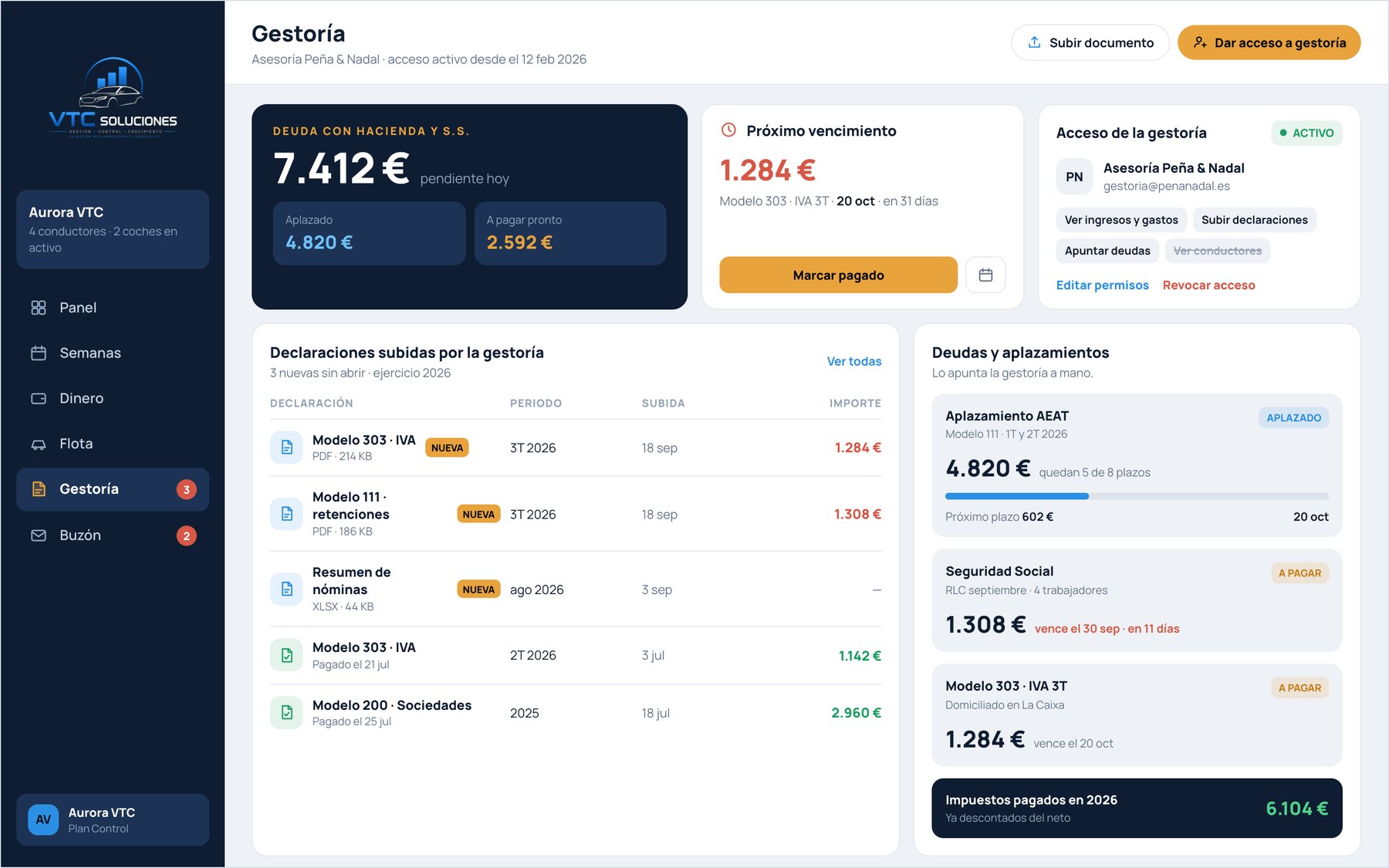1389x868 pixels.
Task: Open the paid Modelo 303 2T 2026 icon
Action: tap(286, 655)
